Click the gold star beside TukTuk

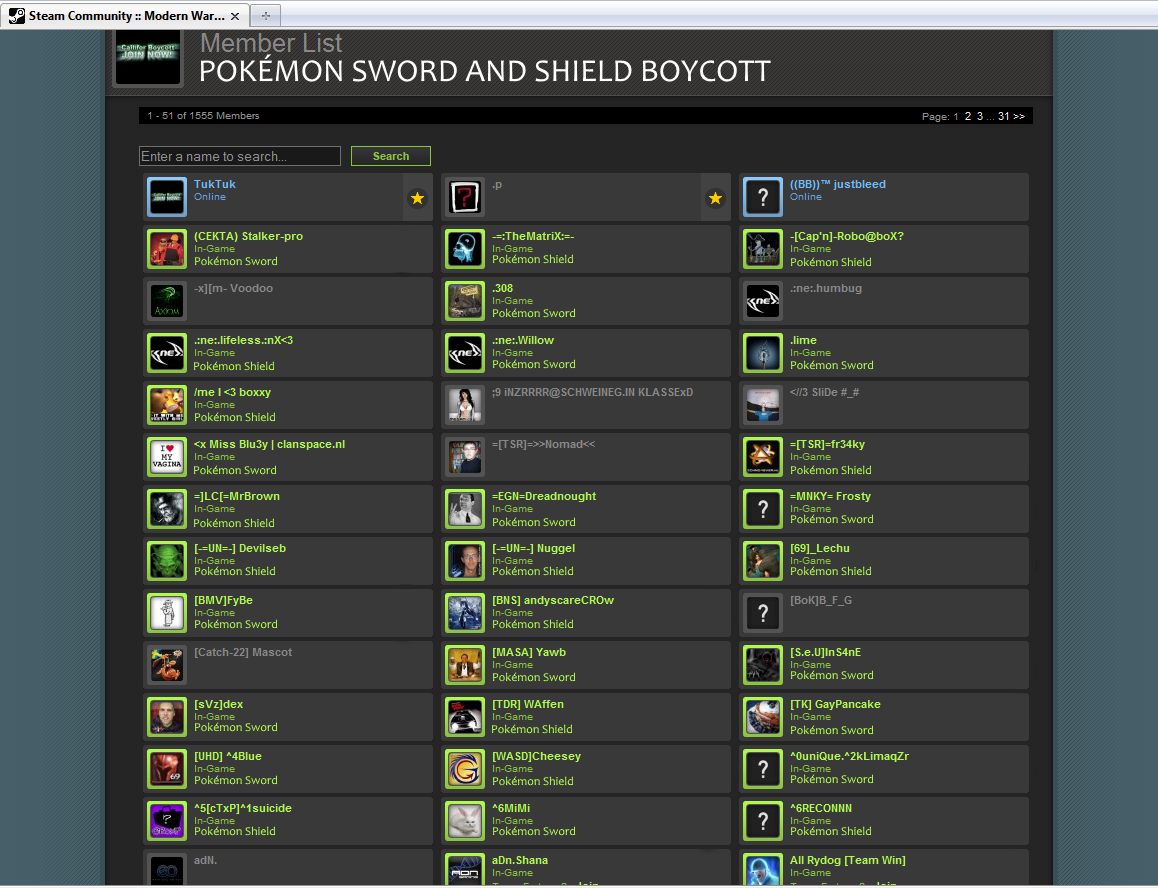pyautogui.click(x=417, y=198)
